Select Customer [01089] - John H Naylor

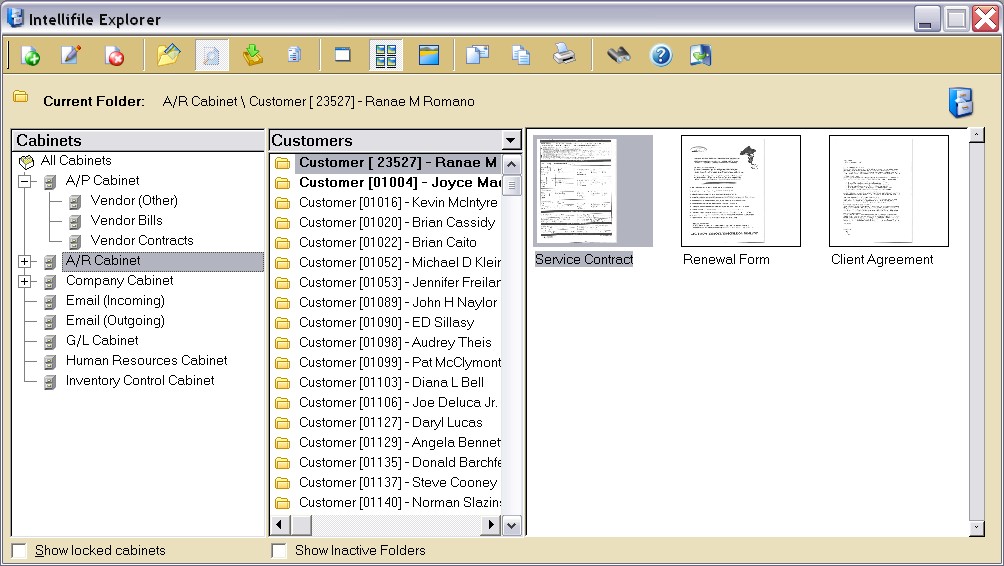click(398, 302)
